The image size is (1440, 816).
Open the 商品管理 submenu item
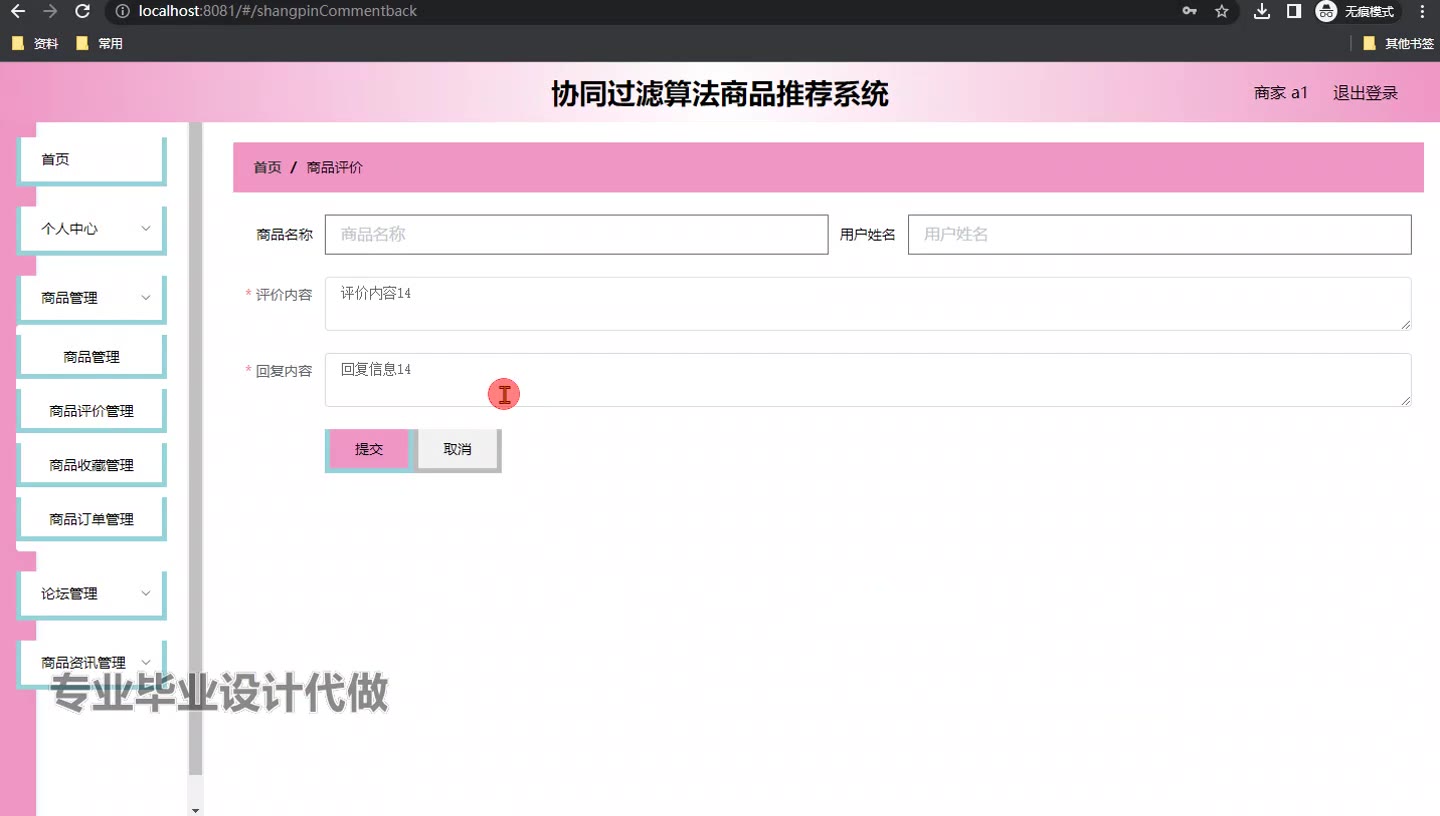pos(92,357)
